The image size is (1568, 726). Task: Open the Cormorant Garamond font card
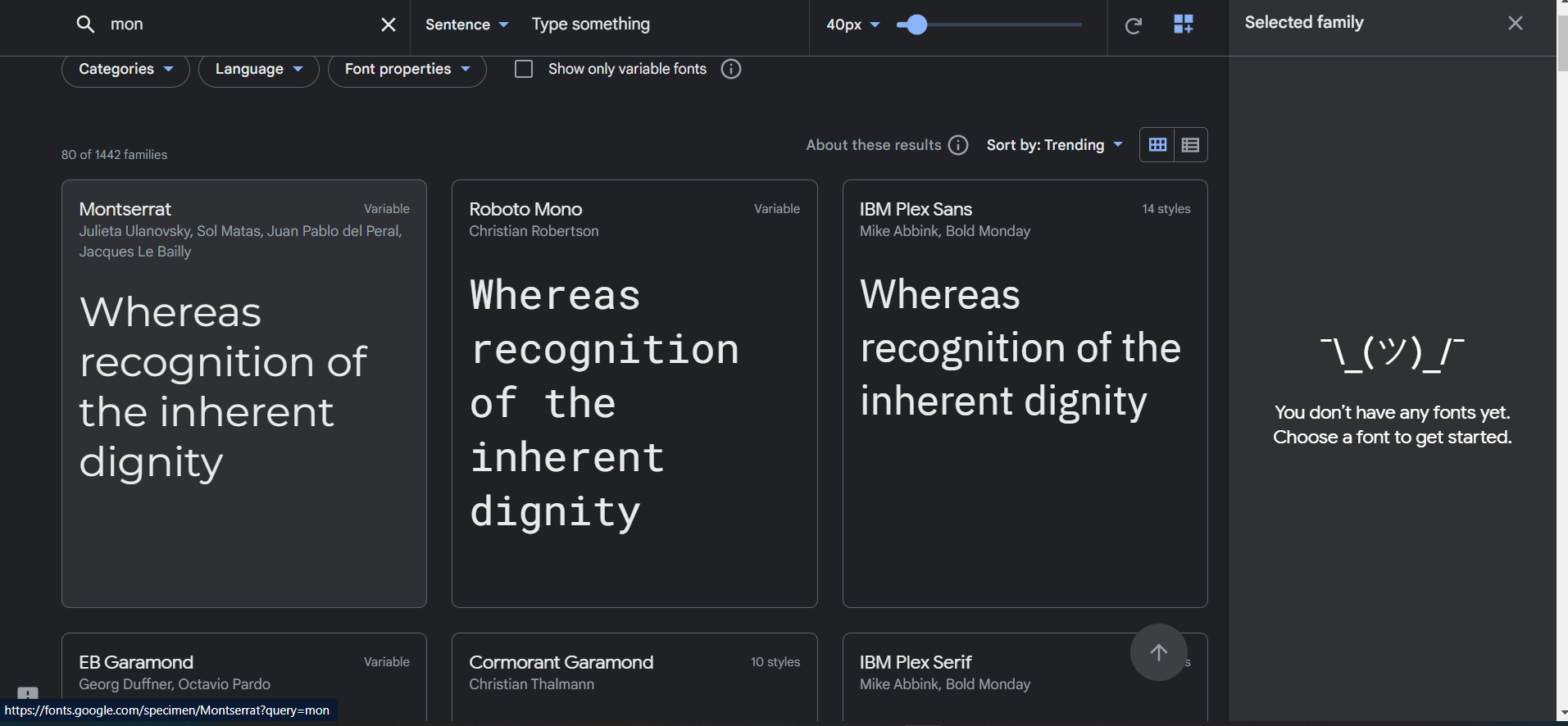[x=634, y=677]
